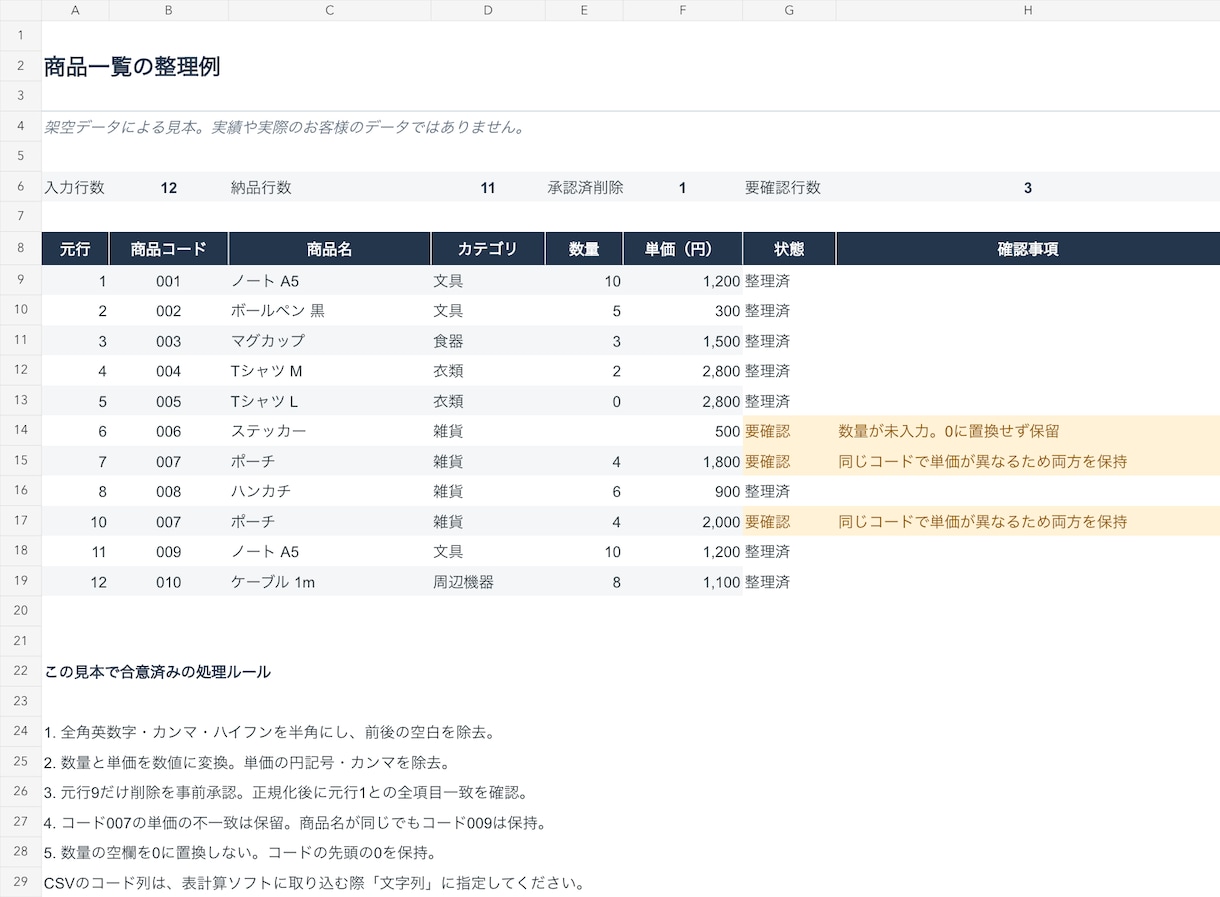Select the マグカップ product name cell
Viewport: 1220px width, 897px height.
330,341
